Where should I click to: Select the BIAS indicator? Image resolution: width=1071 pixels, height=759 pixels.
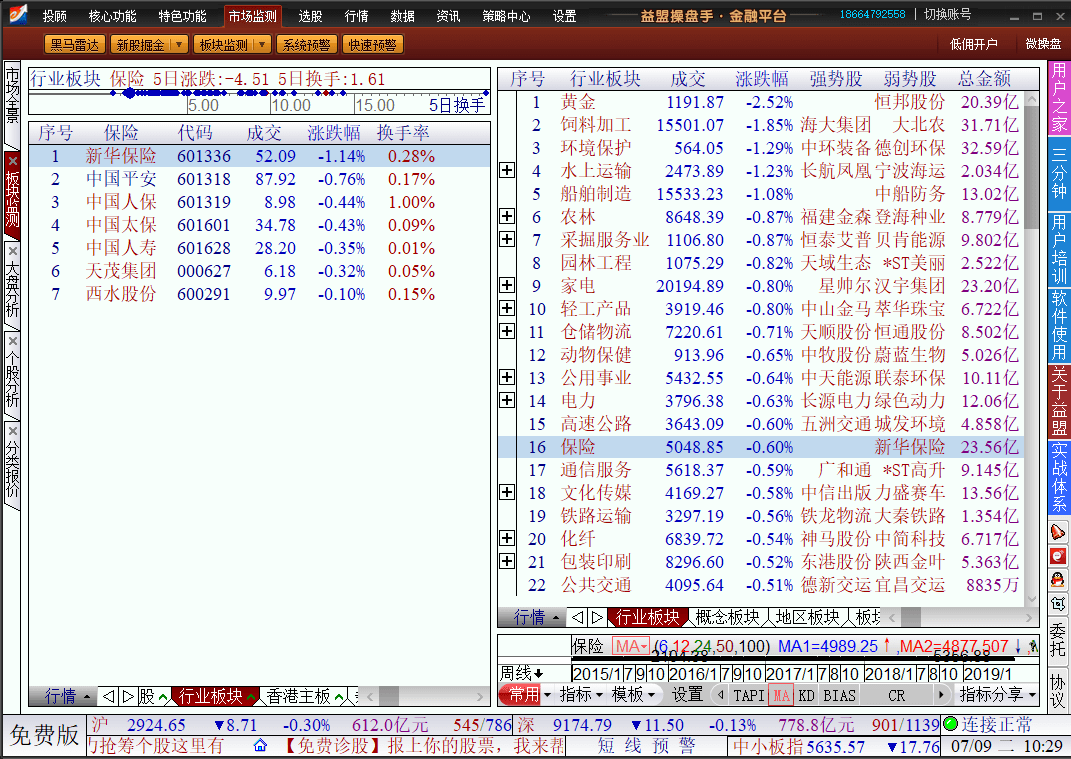pos(839,695)
